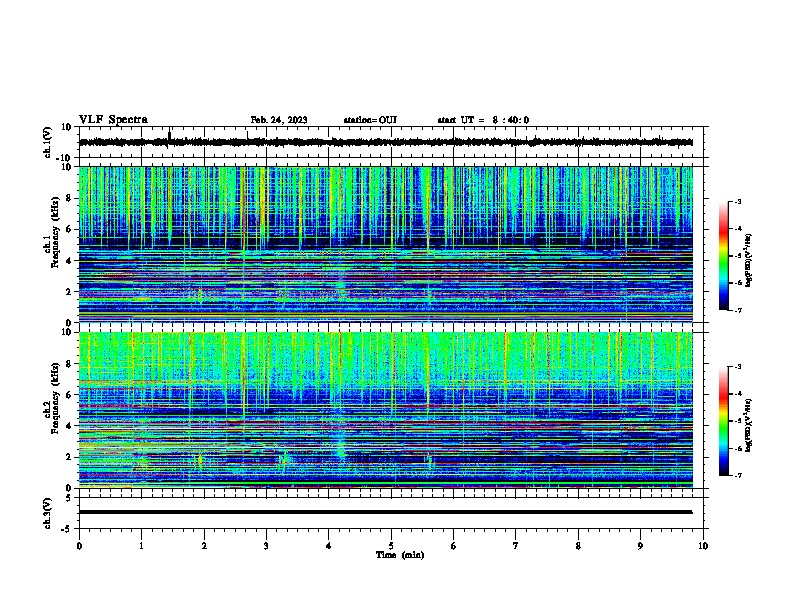Image resolution: width=792 pixels, height=612 pixels.
Task: Select the "Feb. 24, 2023" date text
Action: [279, 120]
